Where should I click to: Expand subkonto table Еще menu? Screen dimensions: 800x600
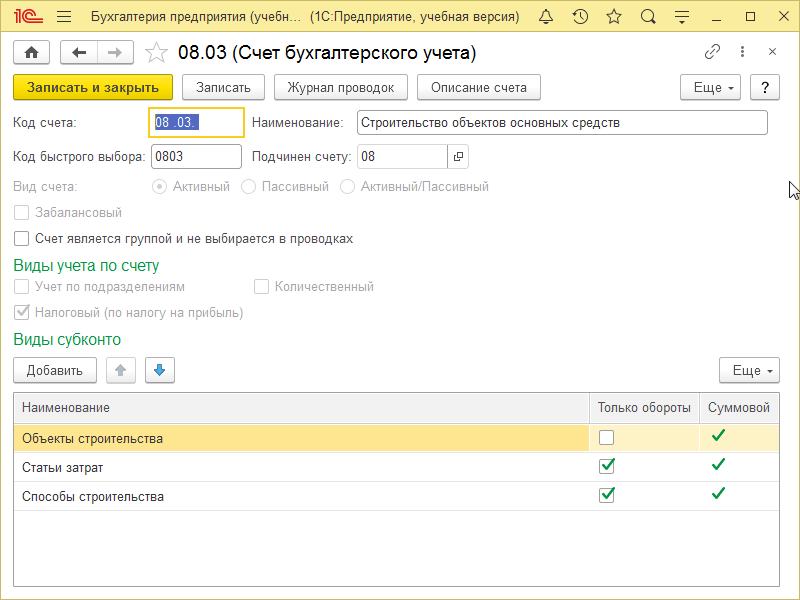[x=749, y=370]
